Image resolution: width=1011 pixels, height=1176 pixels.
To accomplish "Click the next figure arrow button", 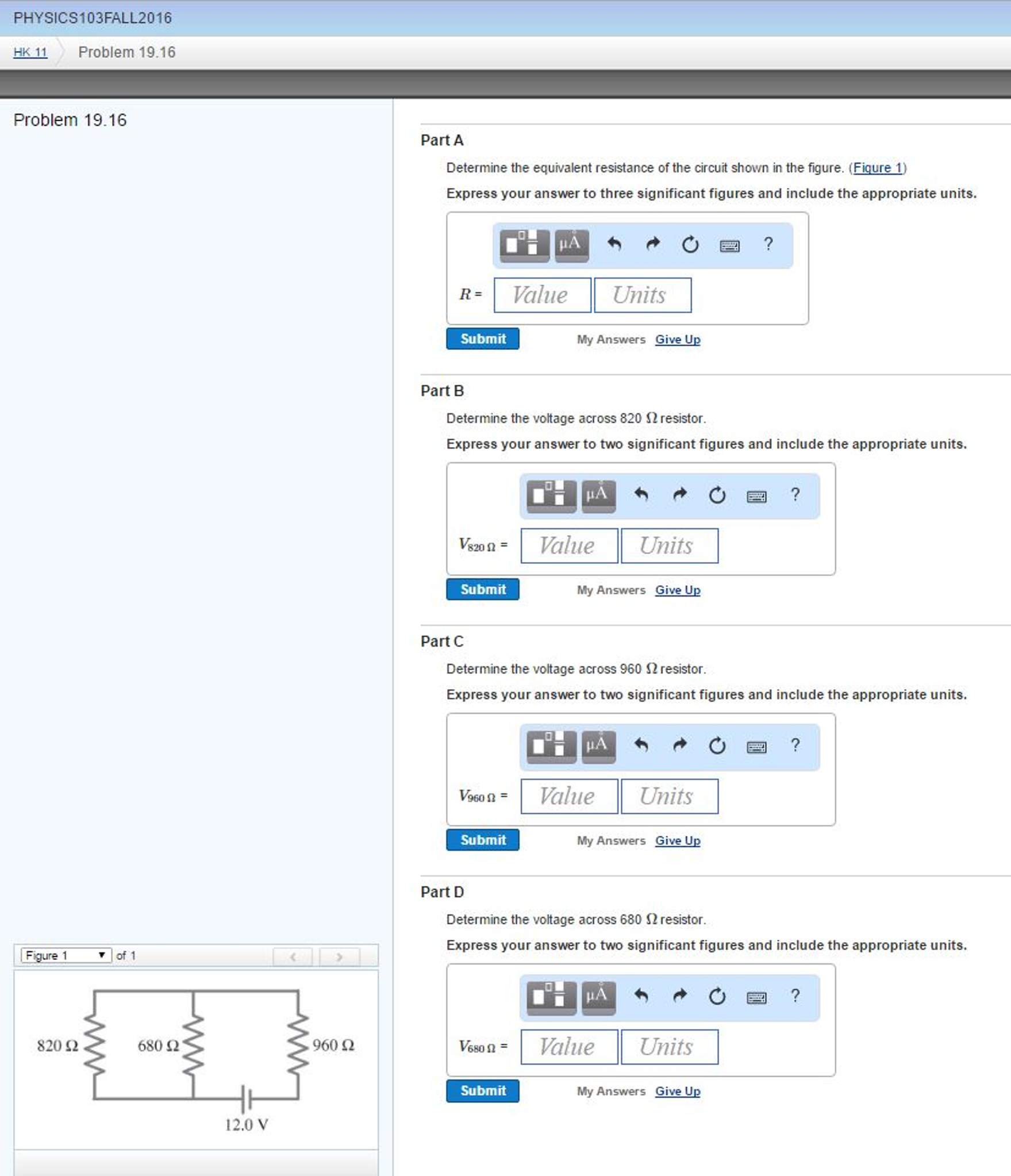I will (339, 956).
